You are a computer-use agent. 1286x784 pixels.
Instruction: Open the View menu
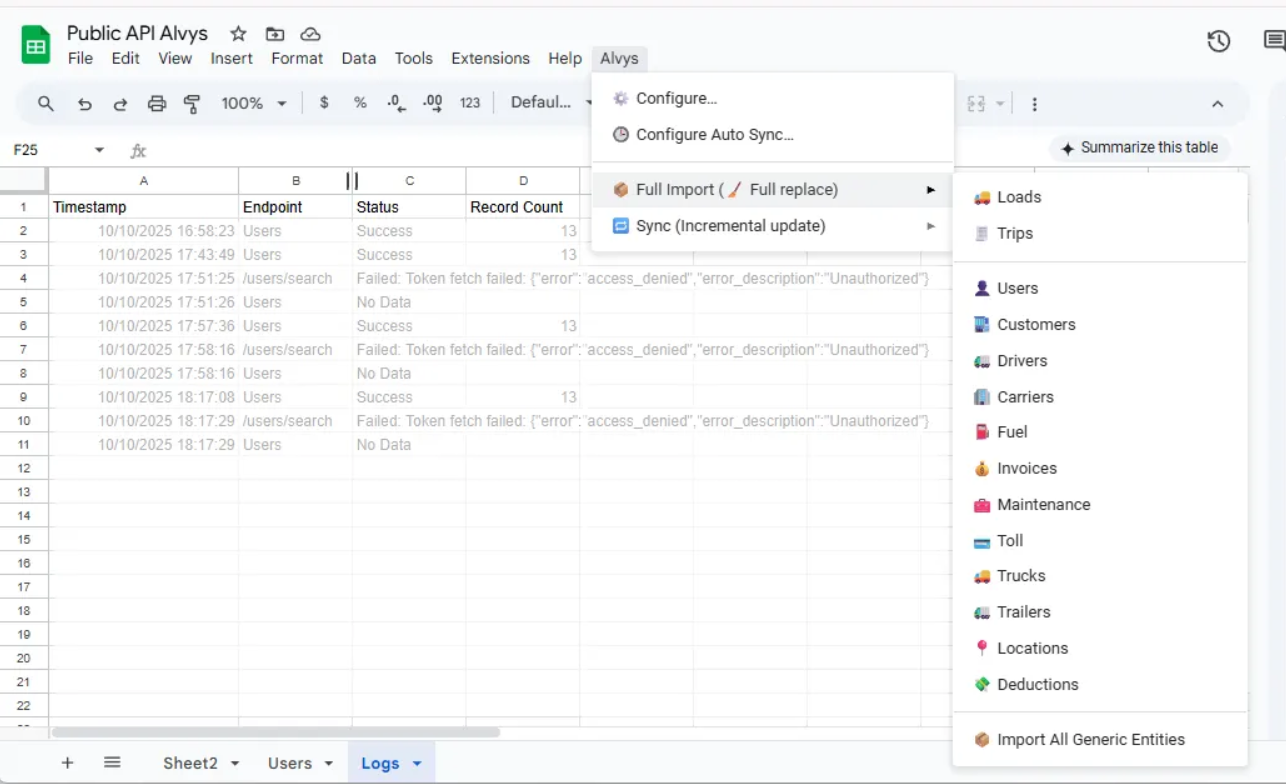175,58
